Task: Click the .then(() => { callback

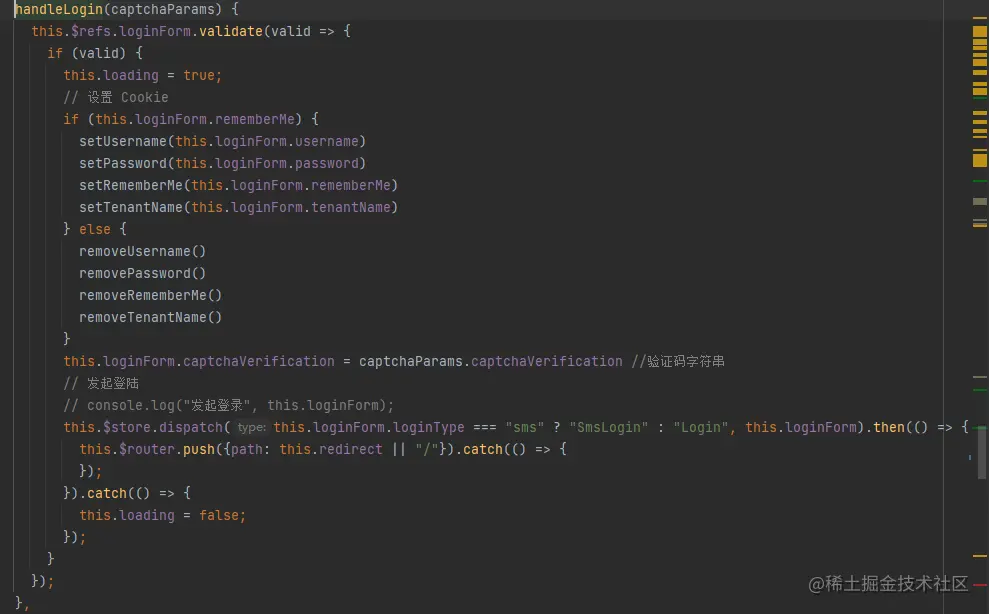Action: (x=916, y=428)
